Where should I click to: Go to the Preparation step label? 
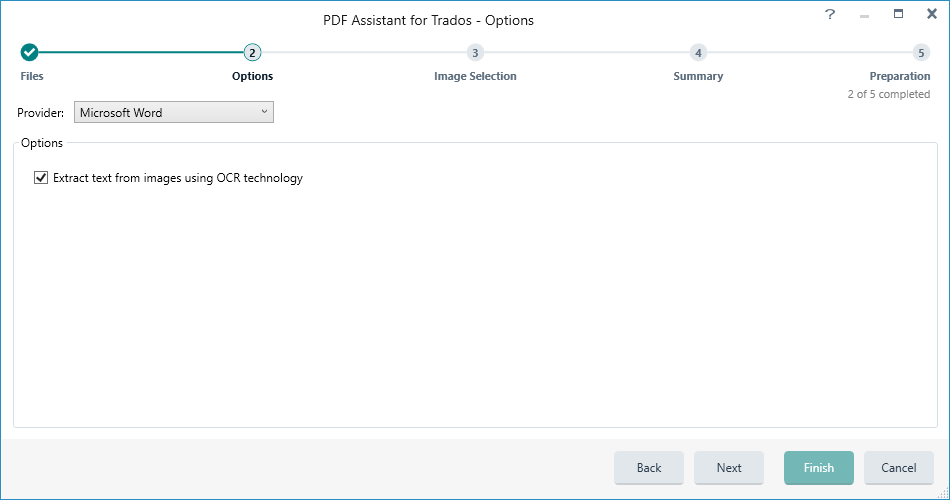(900, 76)
